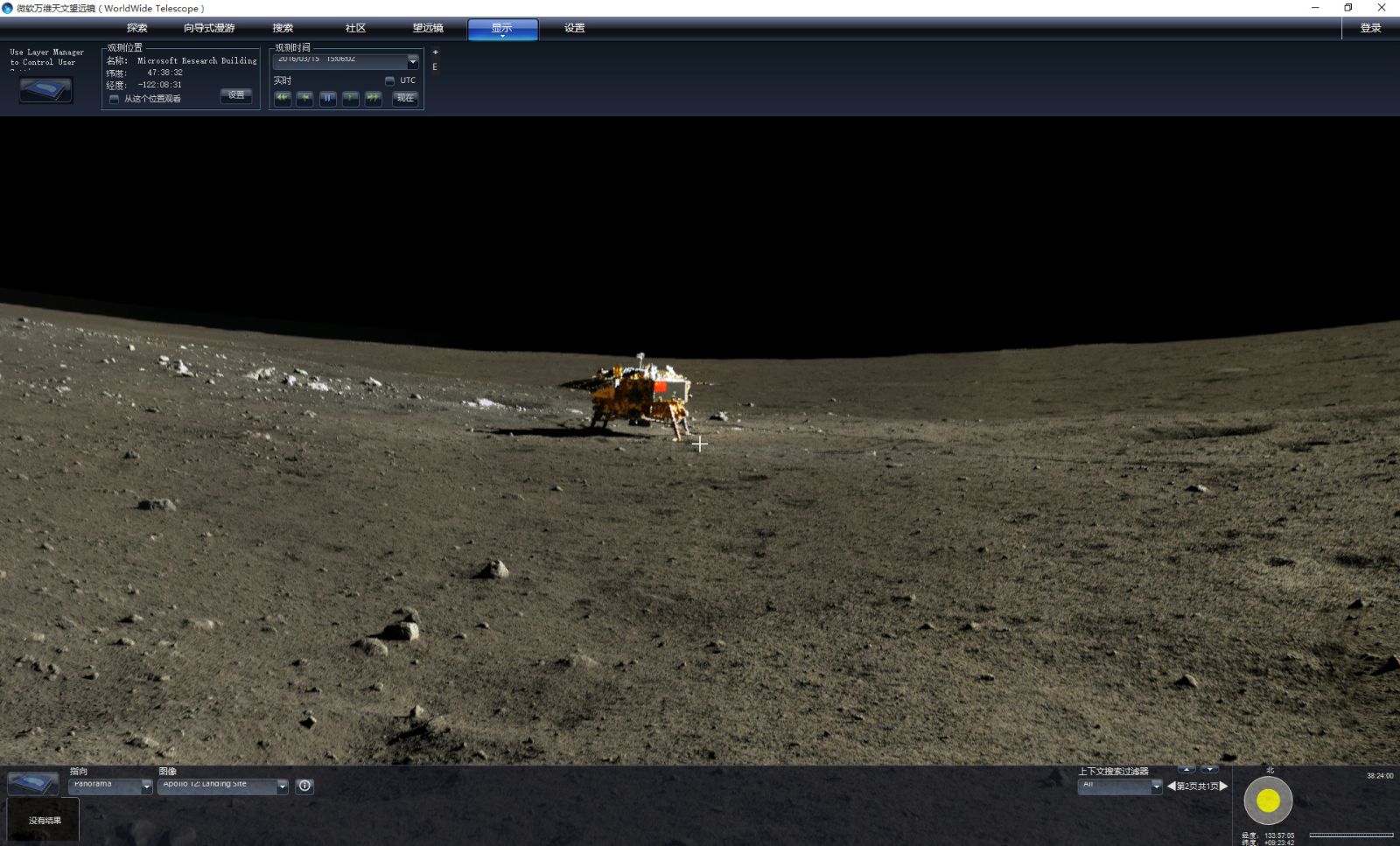
Task: Open image info with the 'i' icon
Action: 304,786
